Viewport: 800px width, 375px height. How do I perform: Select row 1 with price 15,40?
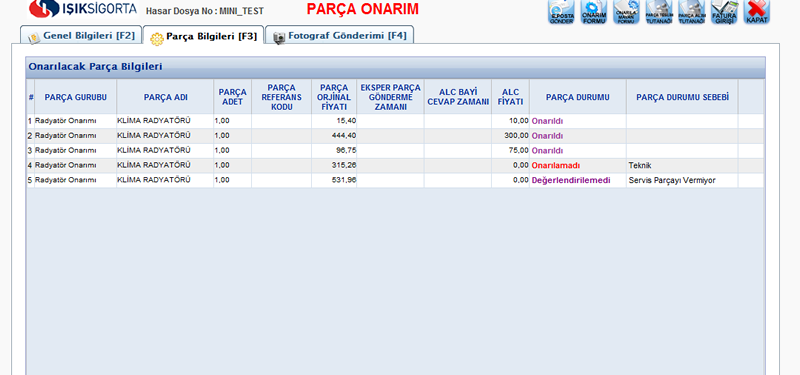pos(395,121)
